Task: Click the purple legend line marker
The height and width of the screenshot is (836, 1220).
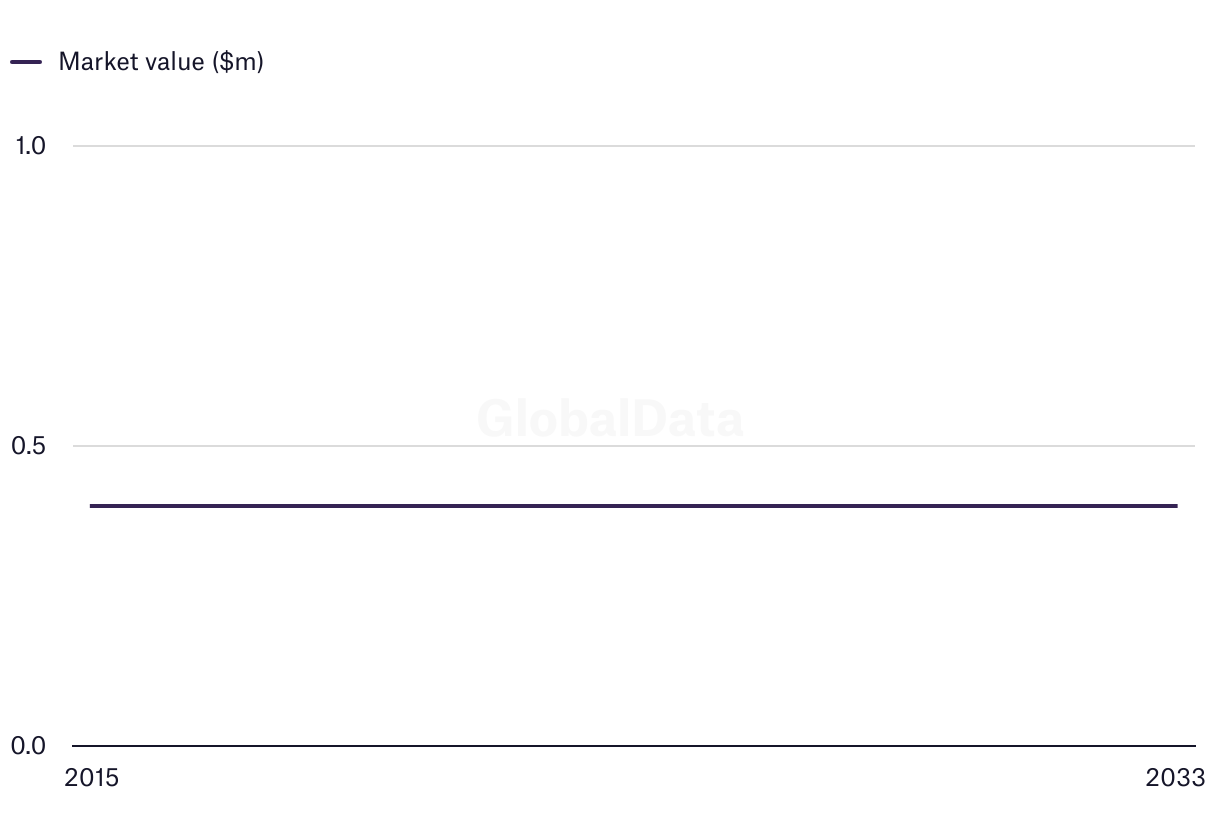Action: click(x=26, y=62)
